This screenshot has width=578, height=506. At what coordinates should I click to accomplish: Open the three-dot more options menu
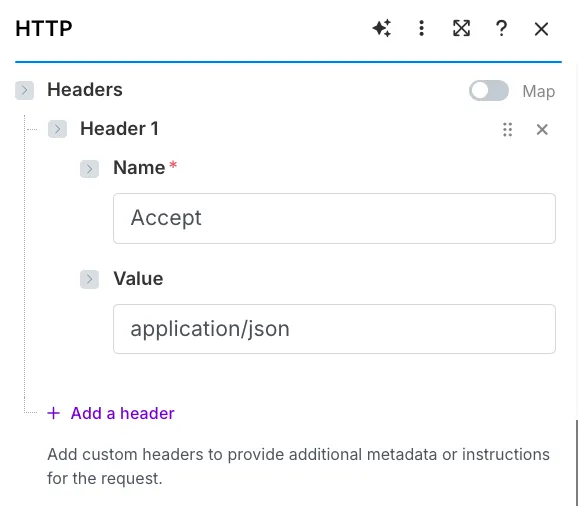(x=422, y=28)
